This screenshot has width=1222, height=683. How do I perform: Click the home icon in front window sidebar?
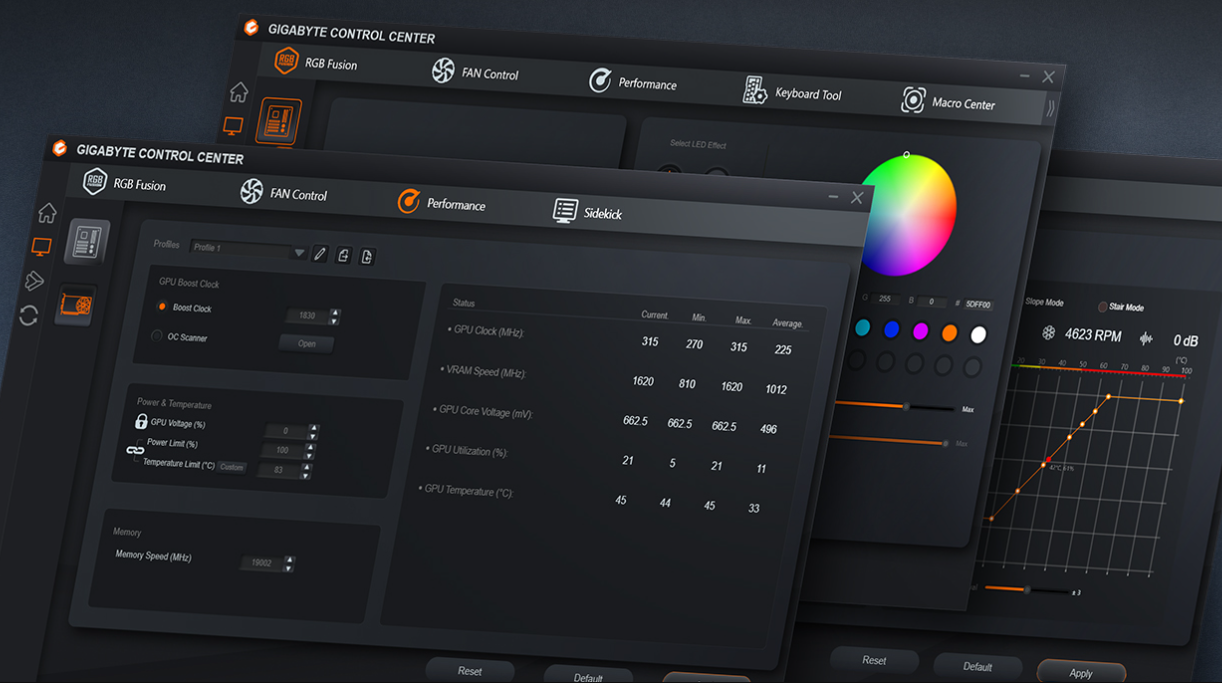[x=47, y=213]
